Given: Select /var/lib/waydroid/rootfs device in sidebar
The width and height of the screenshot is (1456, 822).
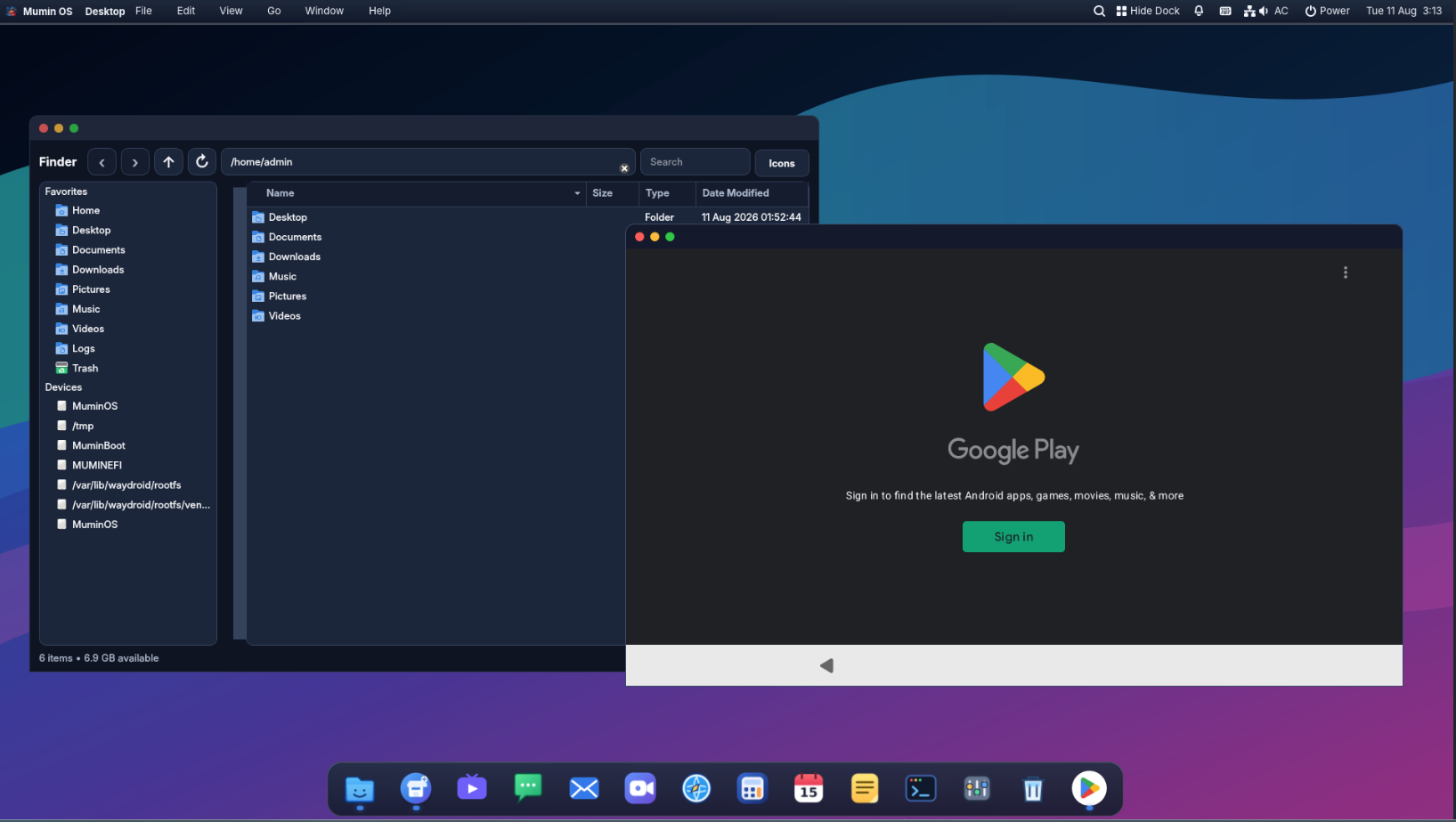Looking at the screenshot, I should 126,485.
